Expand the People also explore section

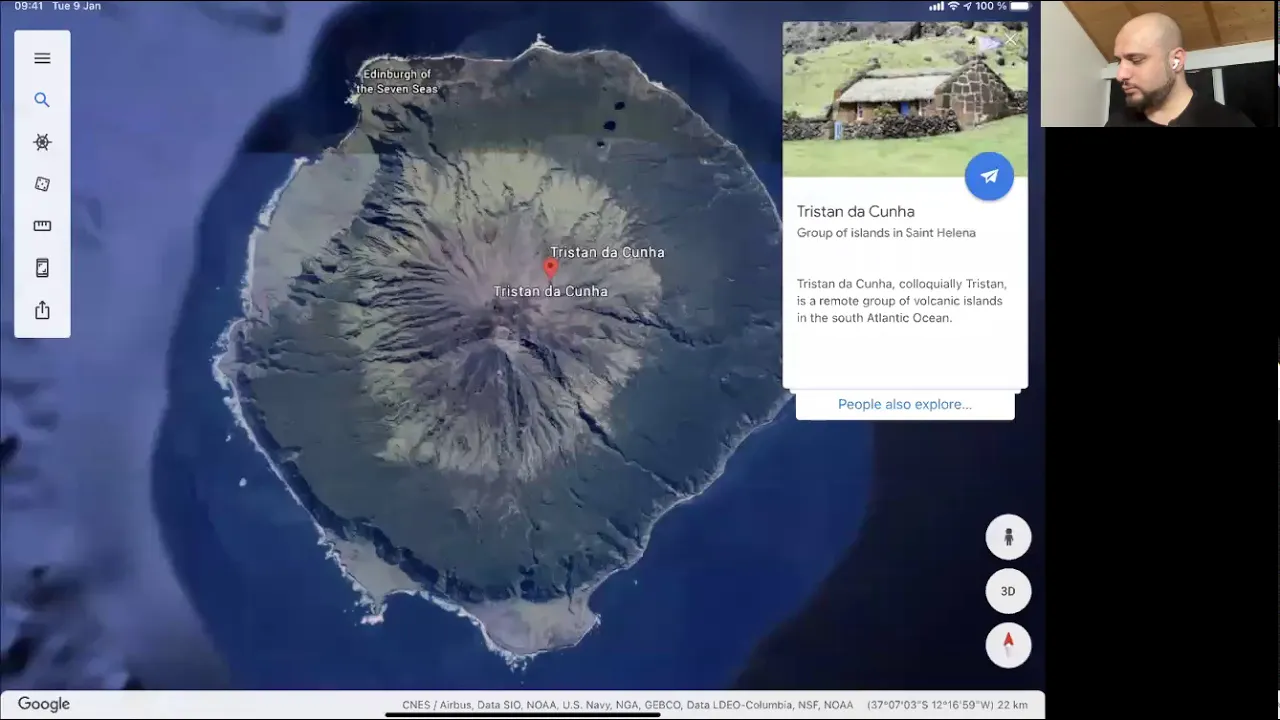click(905, 404)
